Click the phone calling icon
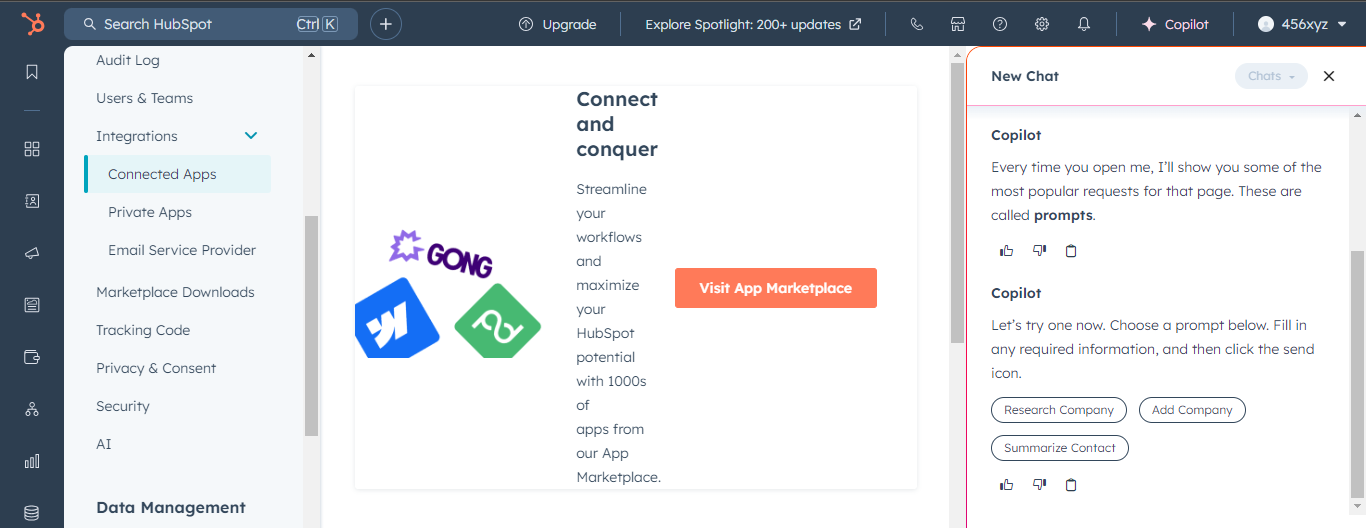The image size is (1366, 528). (x=917, y=24)
